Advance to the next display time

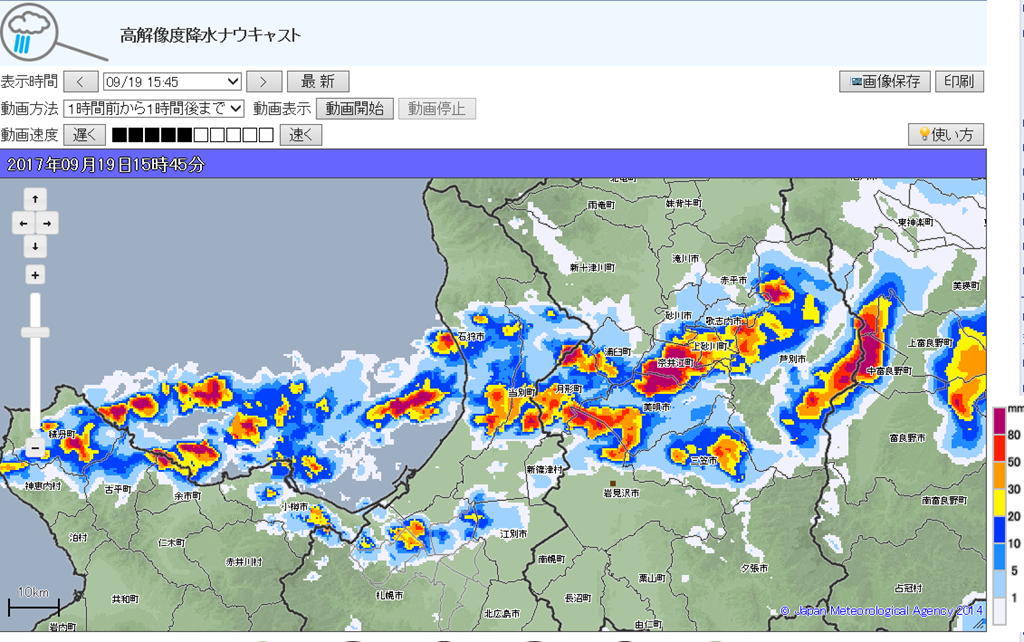(x=263, y=82)
